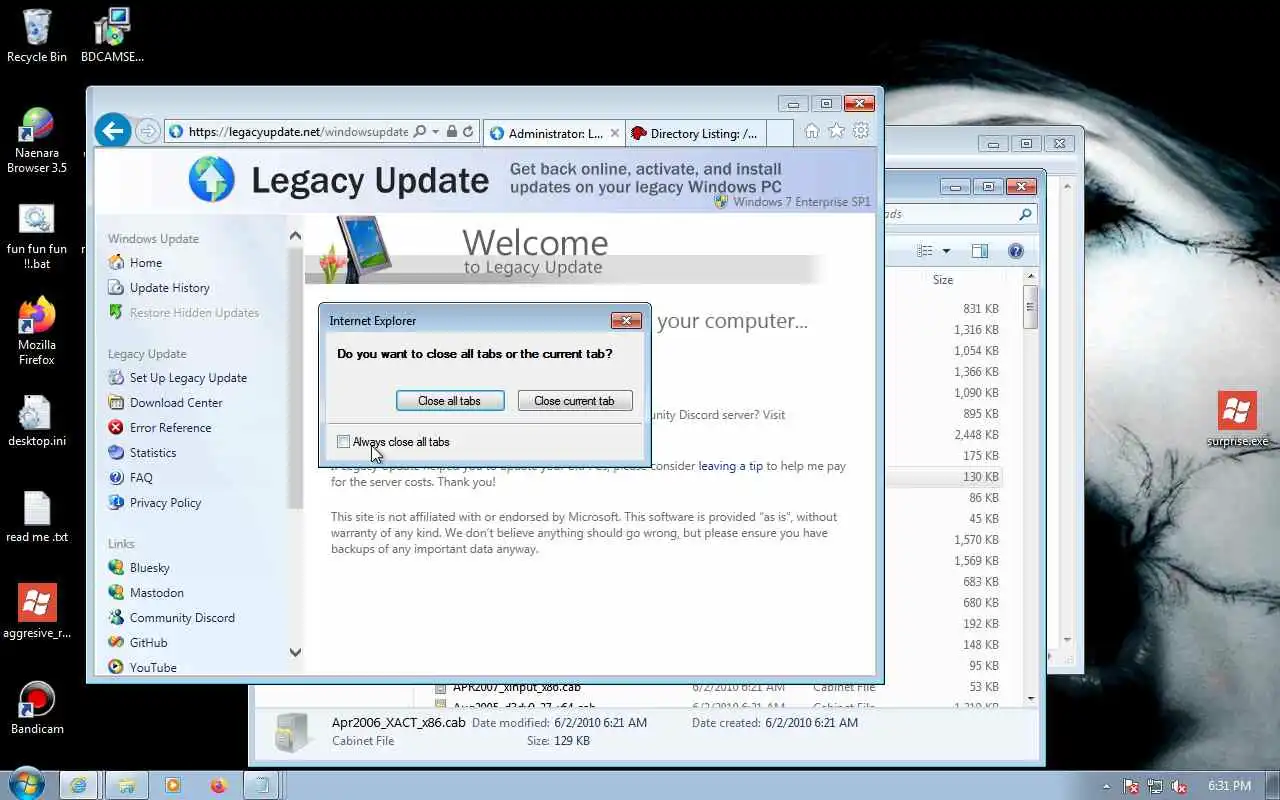The height and width of the screenshot is (800, 1280).
Task: Click the Internet Explorer taskbar button
Action: [x=80, y=785]
